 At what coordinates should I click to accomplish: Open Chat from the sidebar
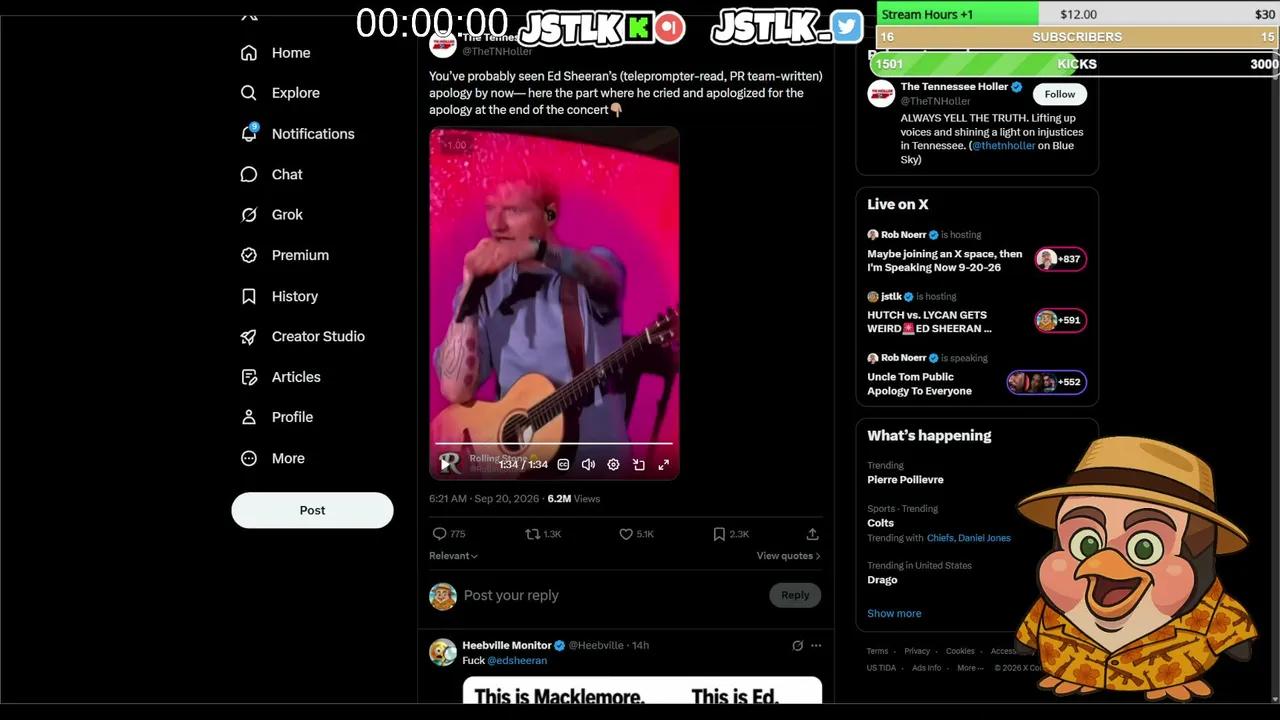point(272,174)
